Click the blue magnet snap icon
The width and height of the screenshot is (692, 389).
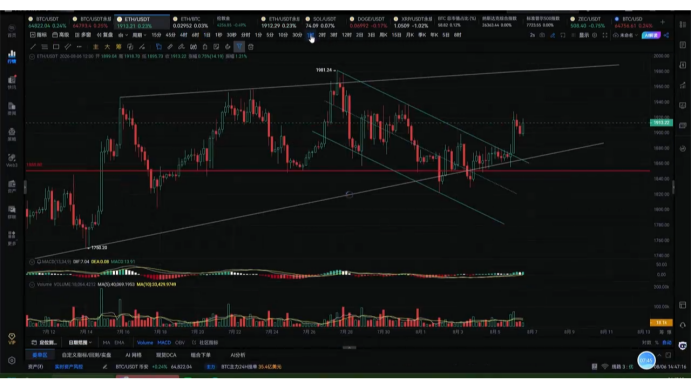[159, 47]
